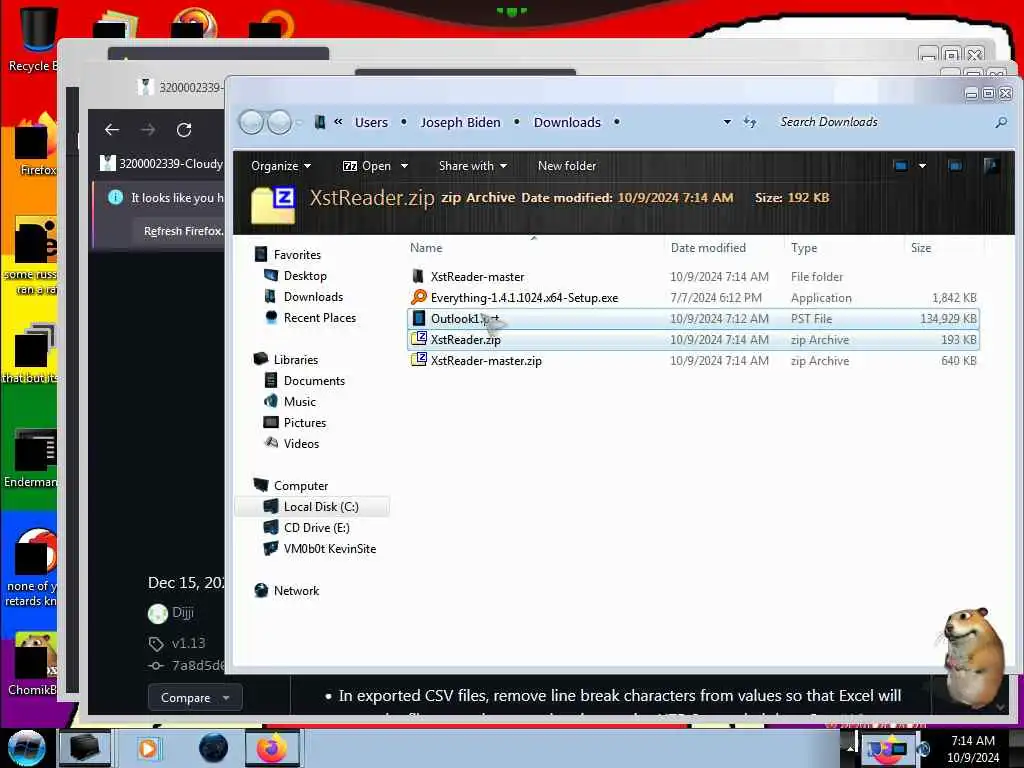Click Libraries in navigation pane
This screenshot has height=768, width=1024.
pyautogui.click(x=296, y=360)
